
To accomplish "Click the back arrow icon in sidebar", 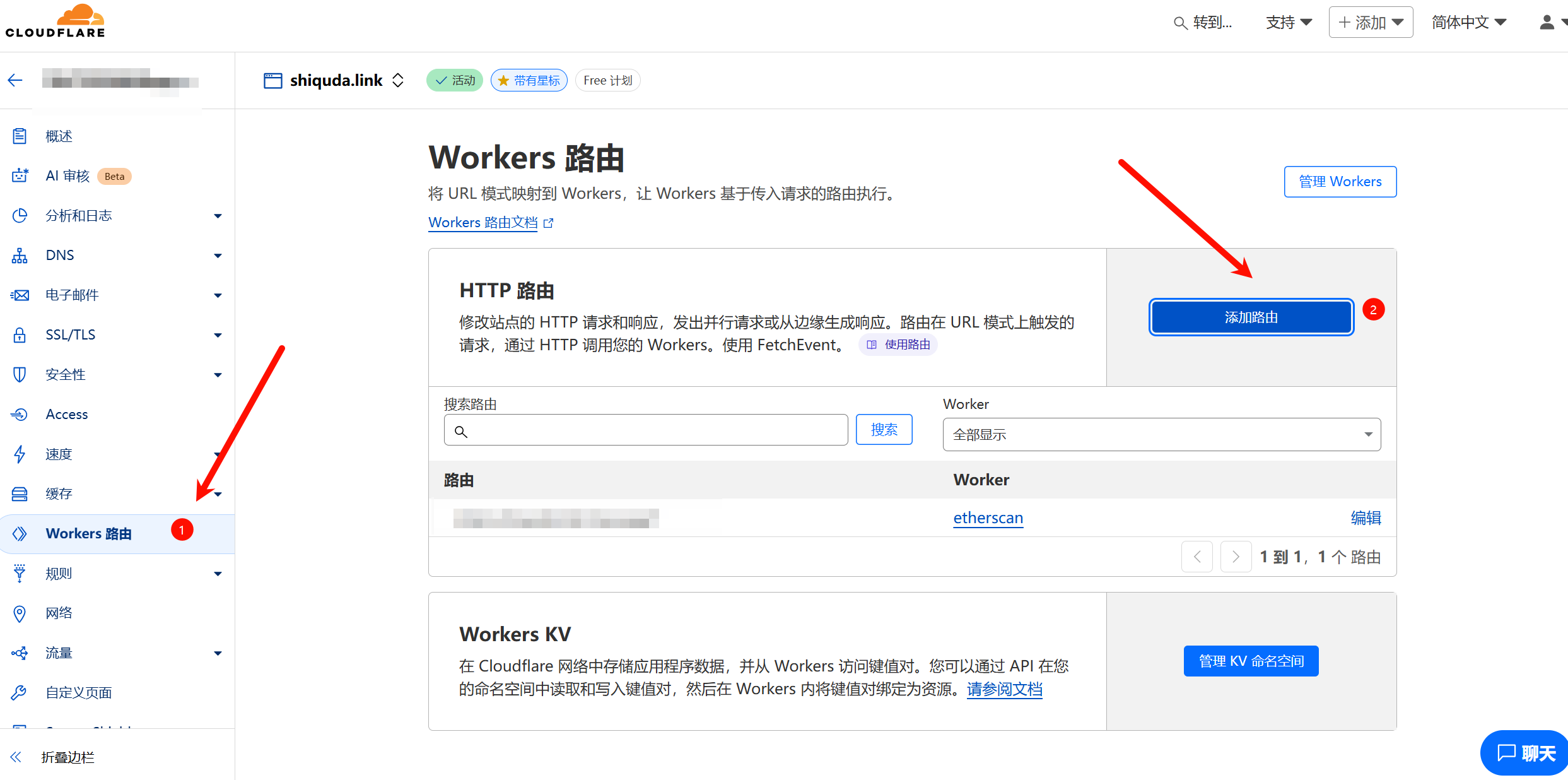I will [x=16, y=80].
